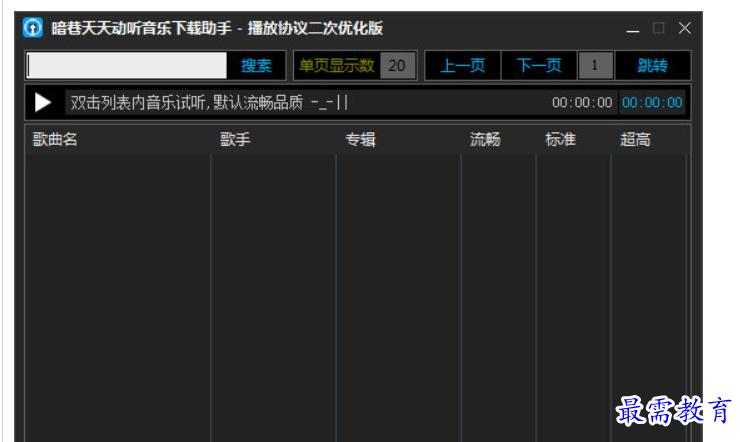Edit the per-page count field showing 20
The height and width of the screenshot is (442, 740).
[397, 65]
